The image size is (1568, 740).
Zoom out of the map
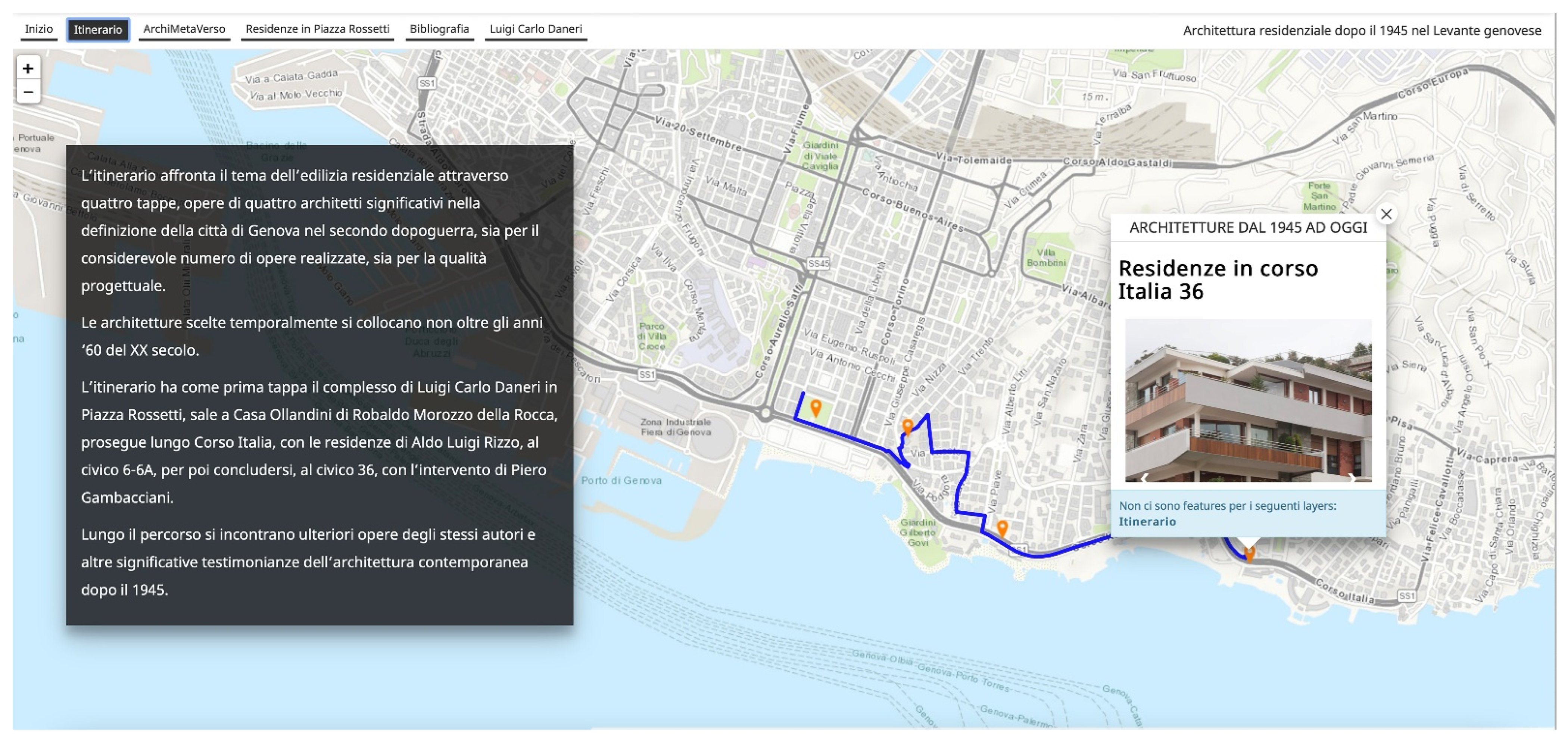(28, 92)
